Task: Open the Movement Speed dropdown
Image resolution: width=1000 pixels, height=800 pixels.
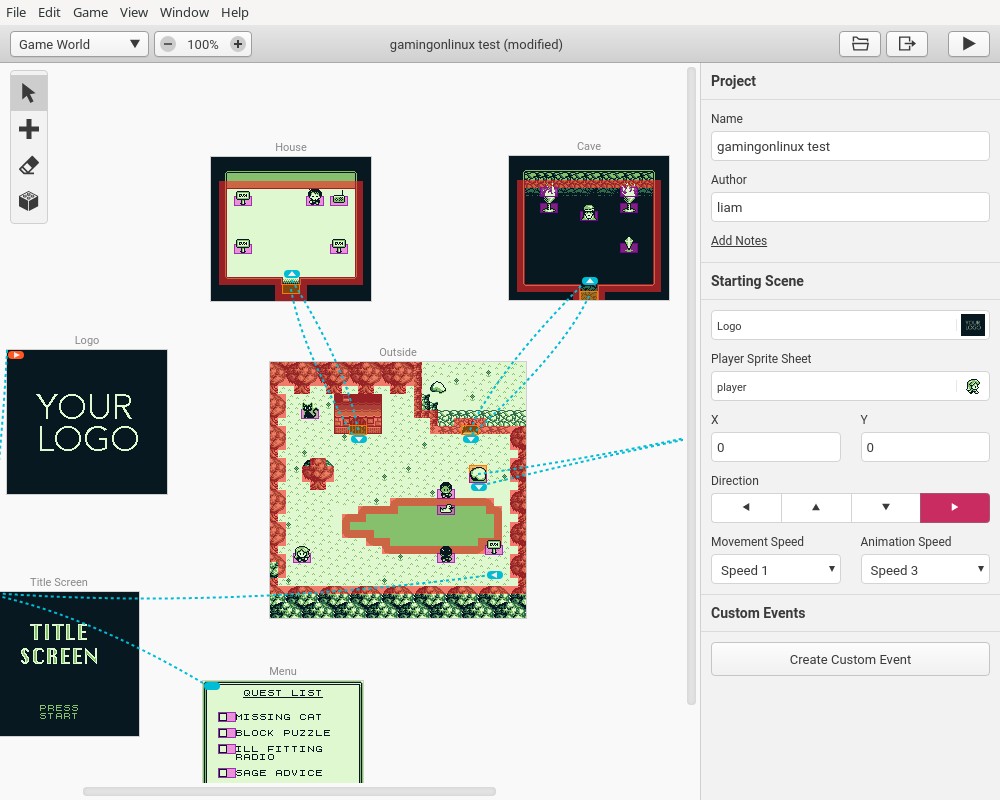Action: click(x=776, y=570)
